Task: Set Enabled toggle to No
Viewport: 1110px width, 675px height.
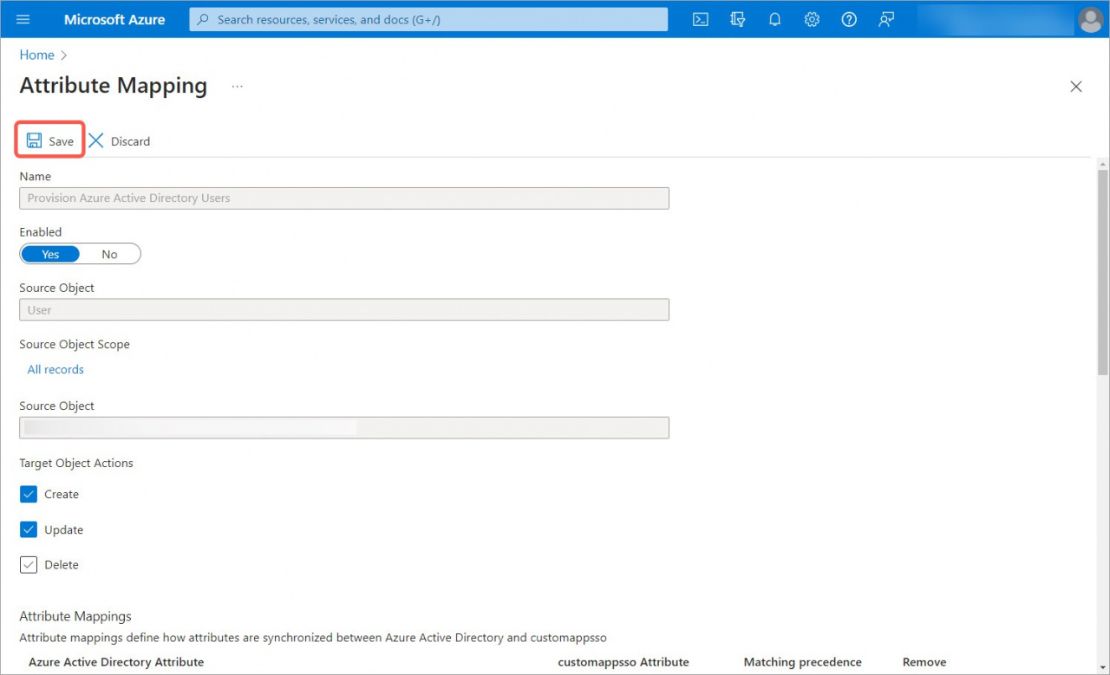Action: pos(109,254)
